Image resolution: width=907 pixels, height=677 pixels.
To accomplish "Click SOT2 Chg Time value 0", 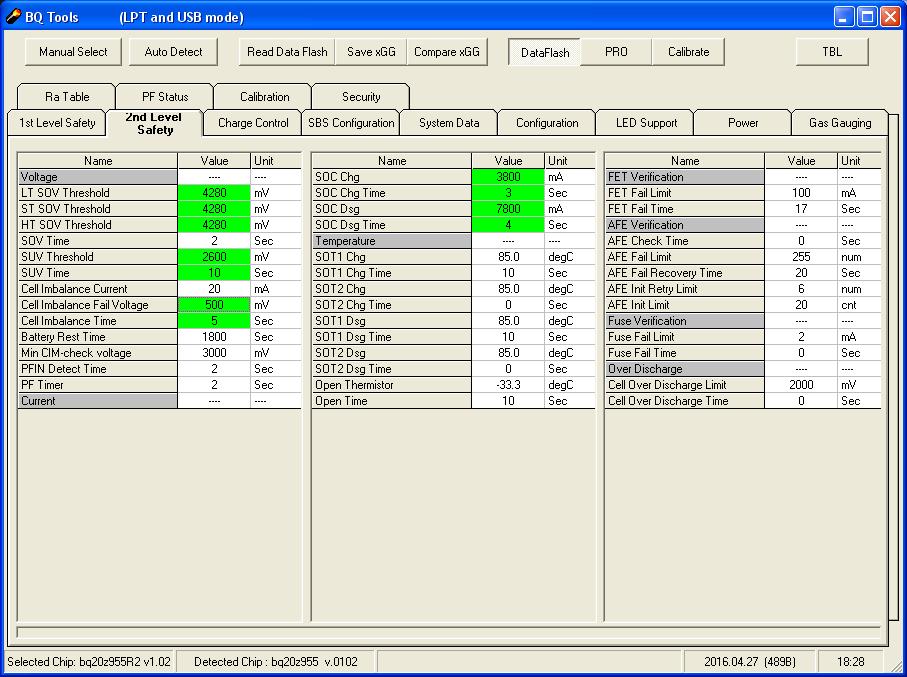I will [508, 305].
